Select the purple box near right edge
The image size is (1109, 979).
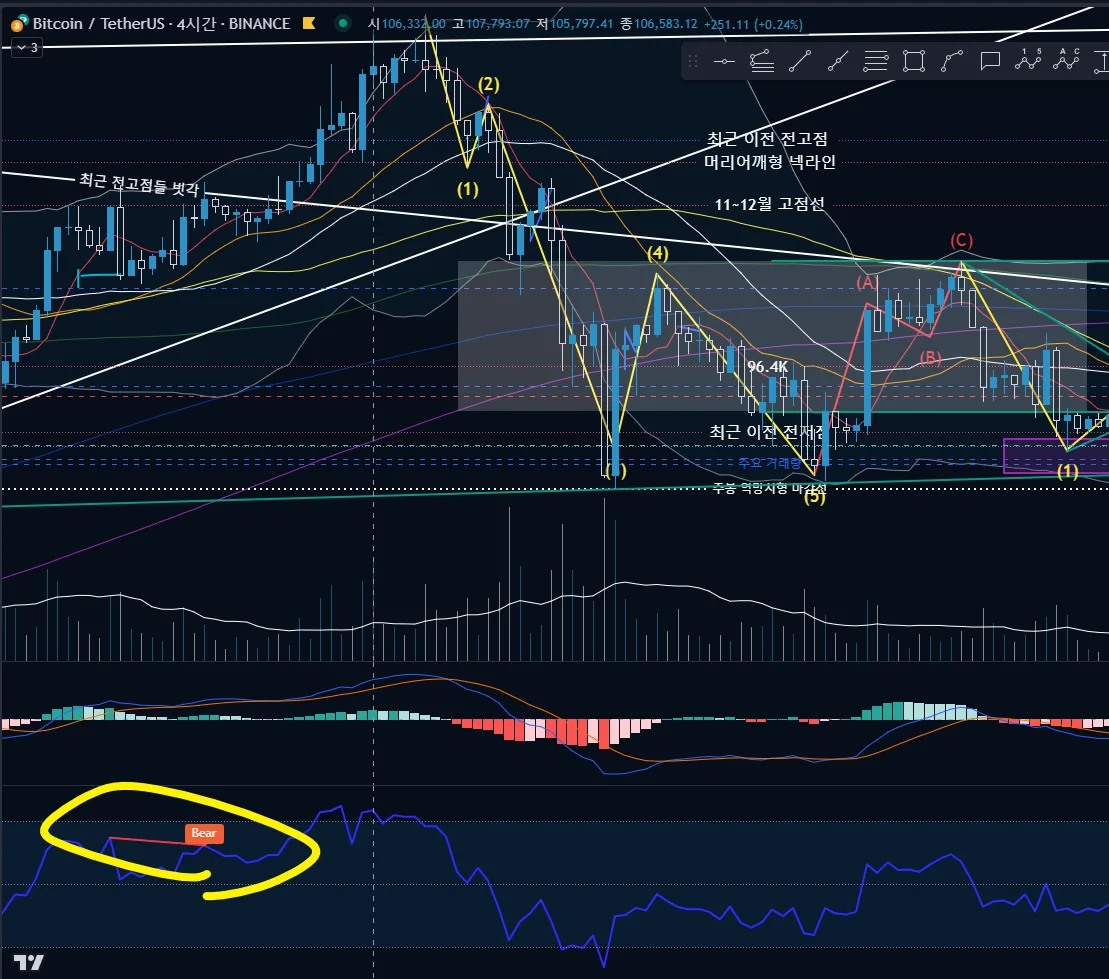[1056, 456]
